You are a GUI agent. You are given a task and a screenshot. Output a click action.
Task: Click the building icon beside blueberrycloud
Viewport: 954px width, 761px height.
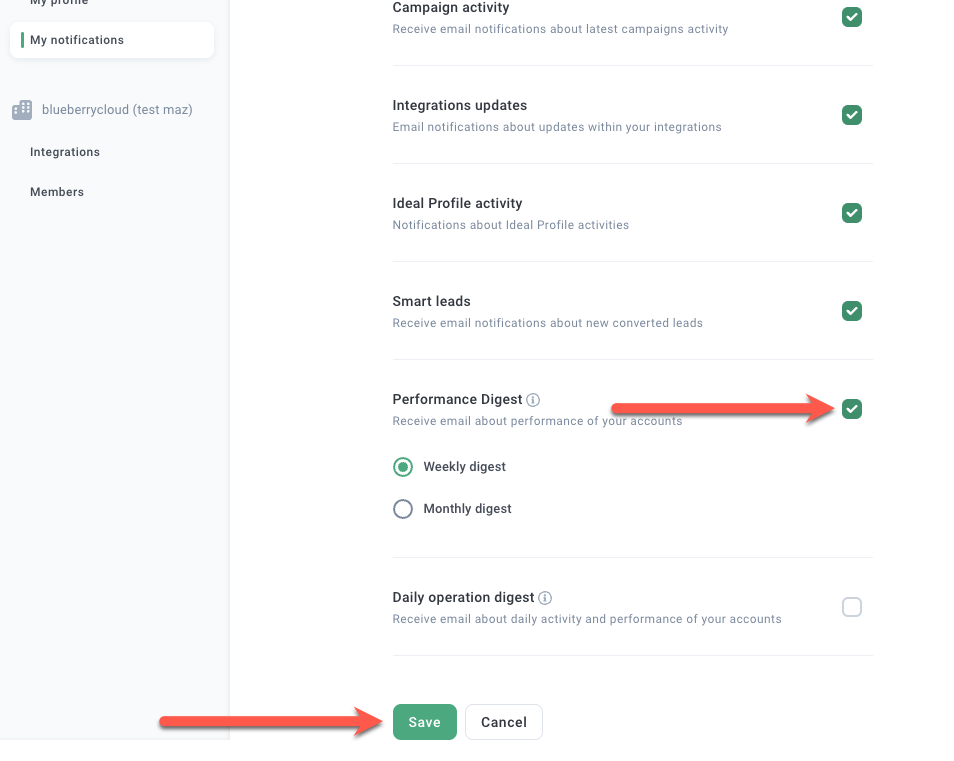[21, 110]
